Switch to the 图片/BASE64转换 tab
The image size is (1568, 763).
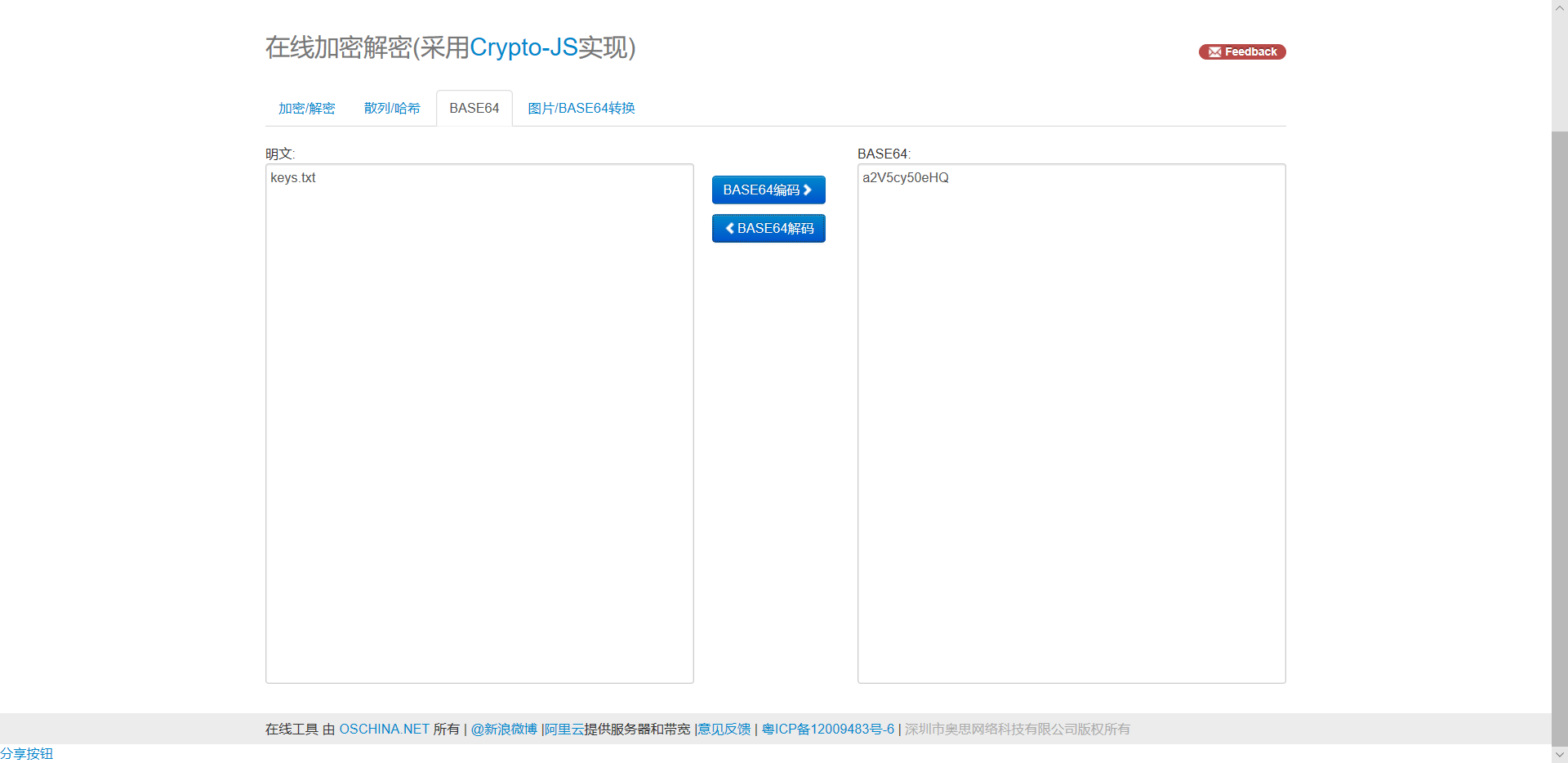tap(580, 107)
